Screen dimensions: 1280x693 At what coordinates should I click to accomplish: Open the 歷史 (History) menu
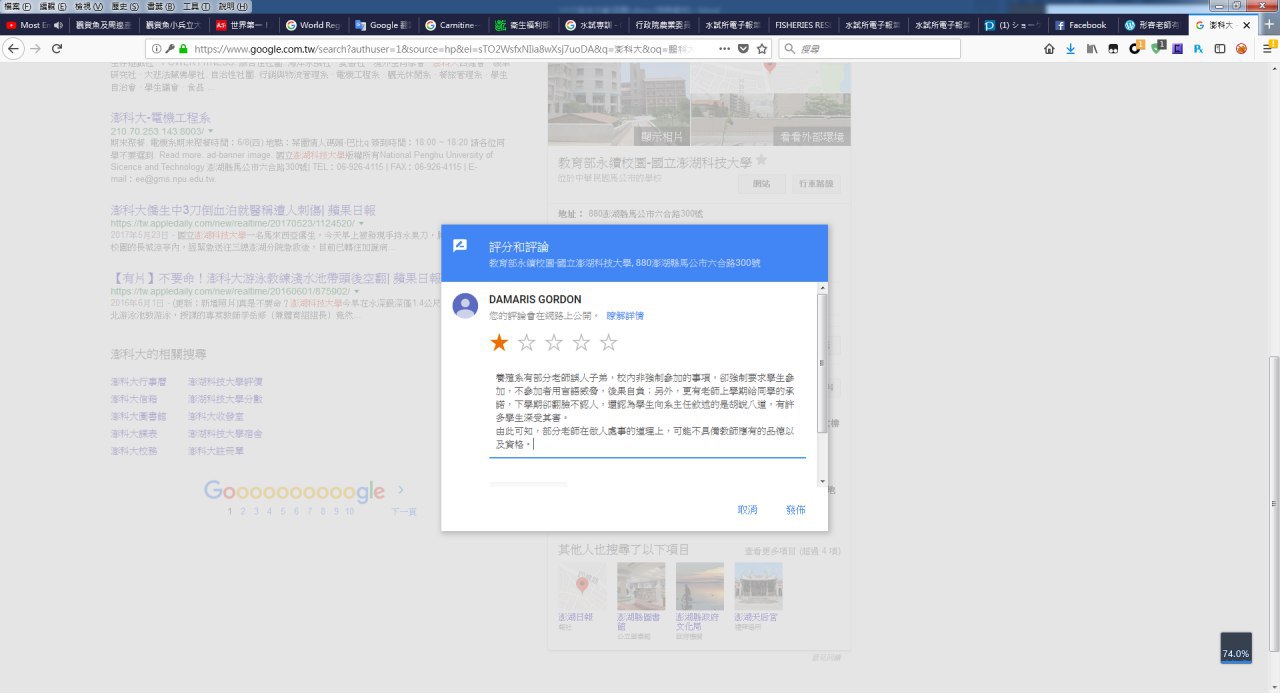click(x=118, y=6)
